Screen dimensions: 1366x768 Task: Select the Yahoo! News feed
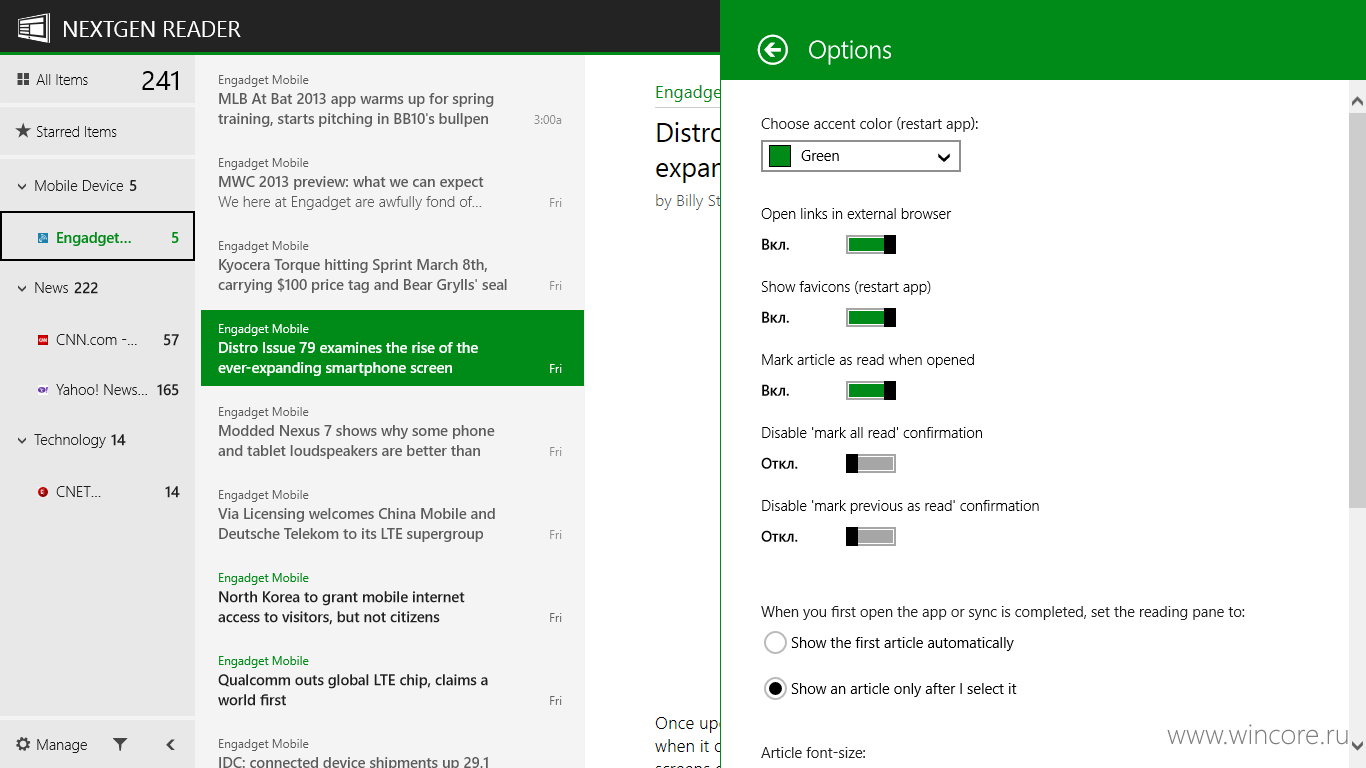[x=97, y=390]
